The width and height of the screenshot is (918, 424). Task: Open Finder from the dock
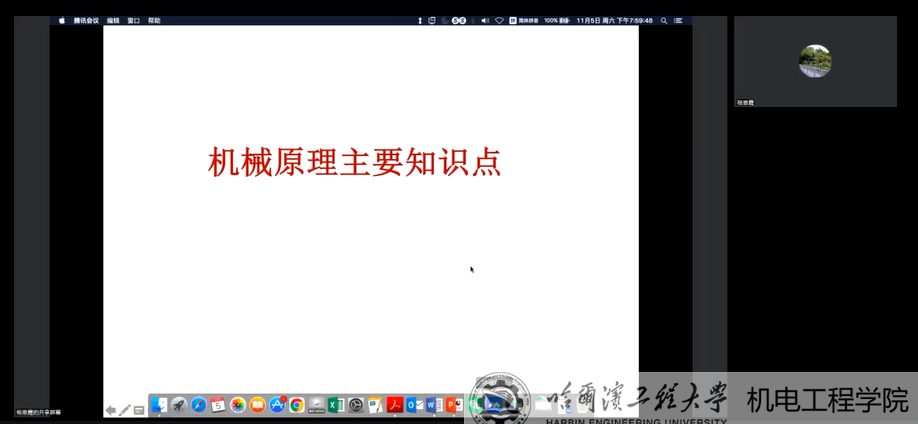tap(160, 405)
